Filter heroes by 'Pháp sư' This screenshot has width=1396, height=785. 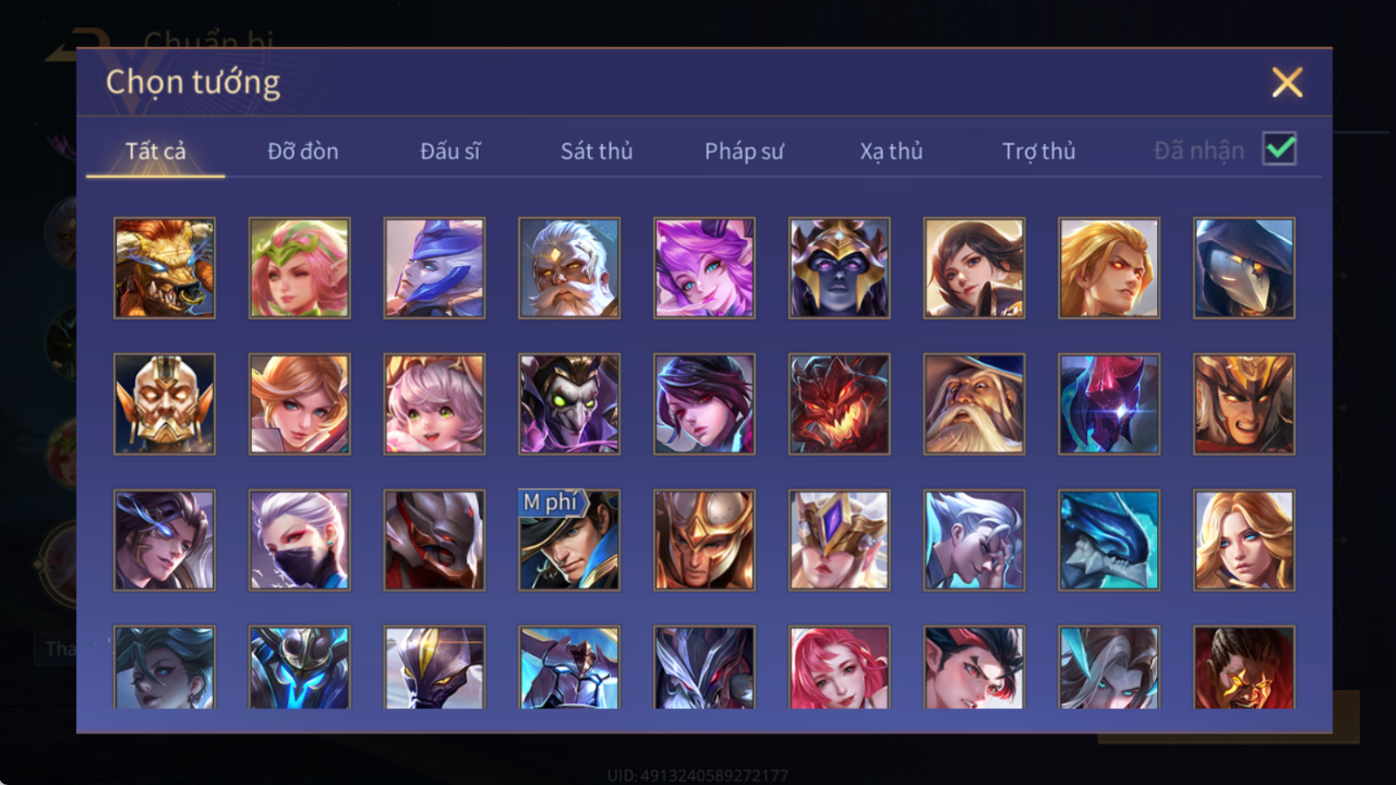pos(744,151)
